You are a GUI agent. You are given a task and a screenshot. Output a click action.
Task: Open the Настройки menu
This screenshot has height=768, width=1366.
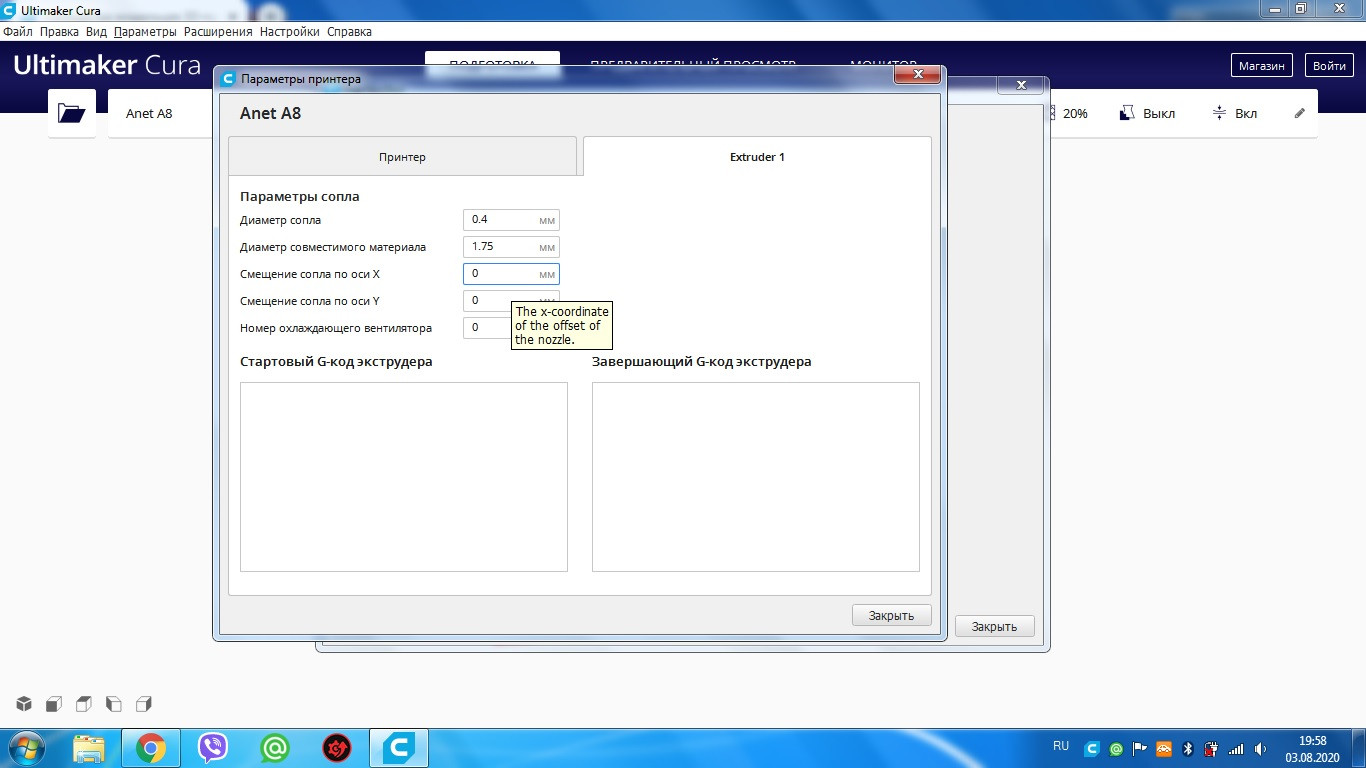coord(290,31)
